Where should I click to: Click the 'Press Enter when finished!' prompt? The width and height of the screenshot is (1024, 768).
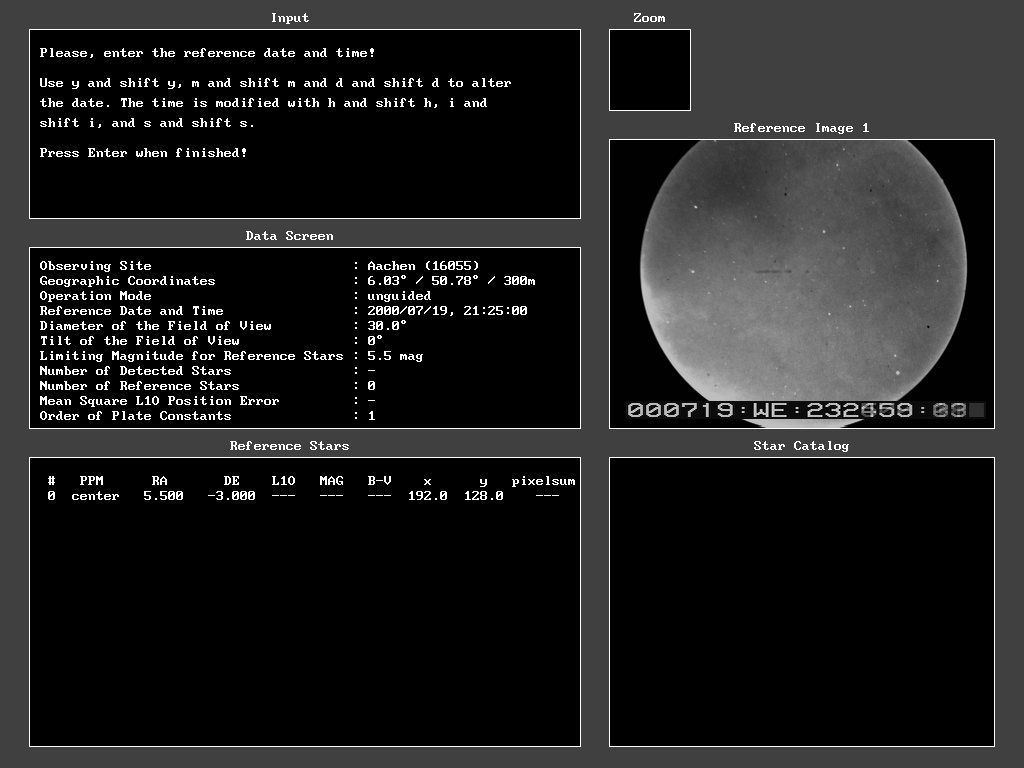(143, 153)
